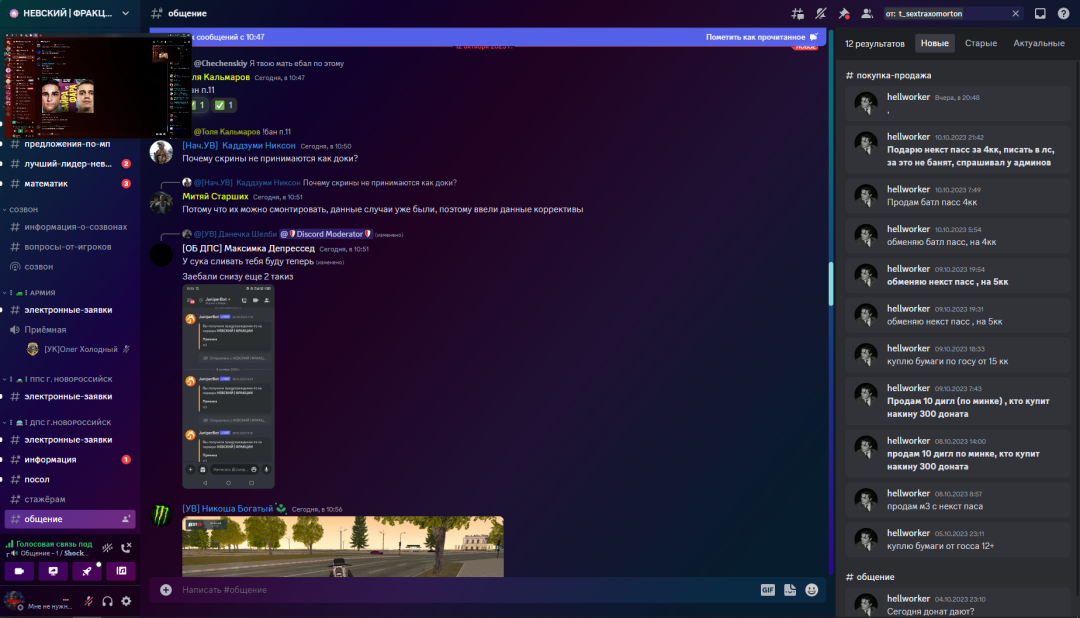Switch to Новые results tab

coord(935,43)
